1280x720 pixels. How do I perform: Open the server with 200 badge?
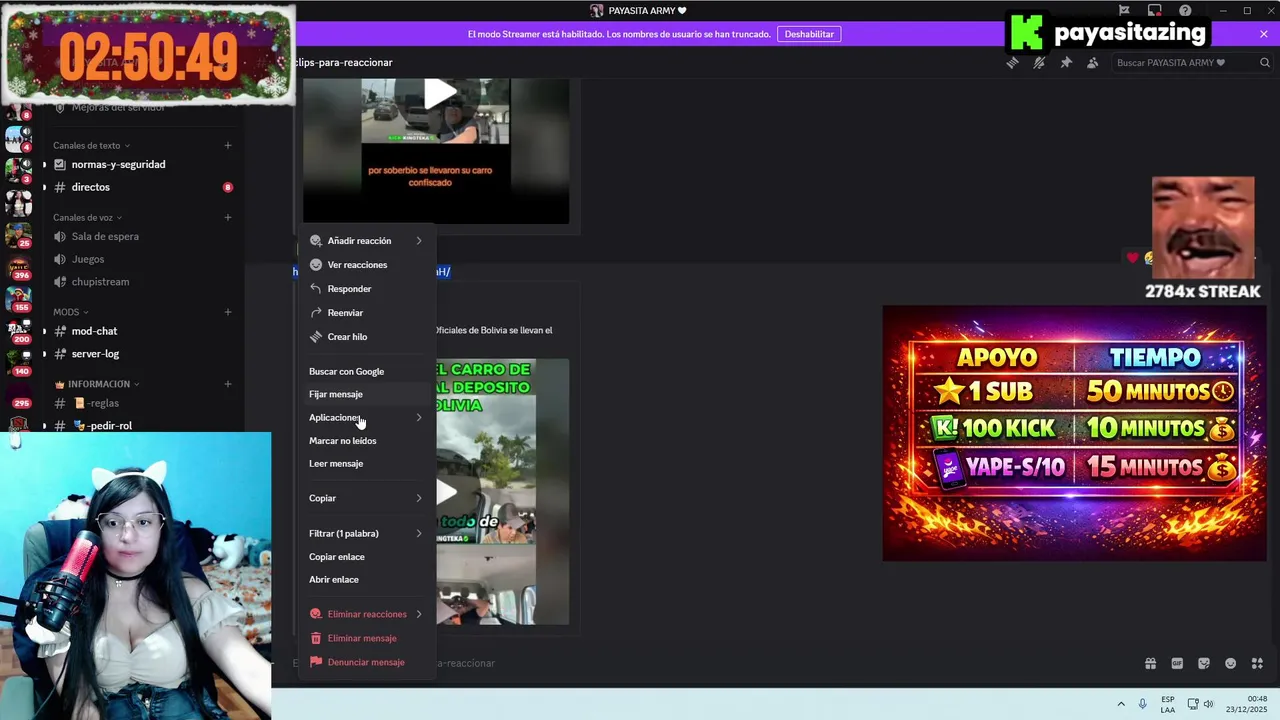tap(19, 331)
